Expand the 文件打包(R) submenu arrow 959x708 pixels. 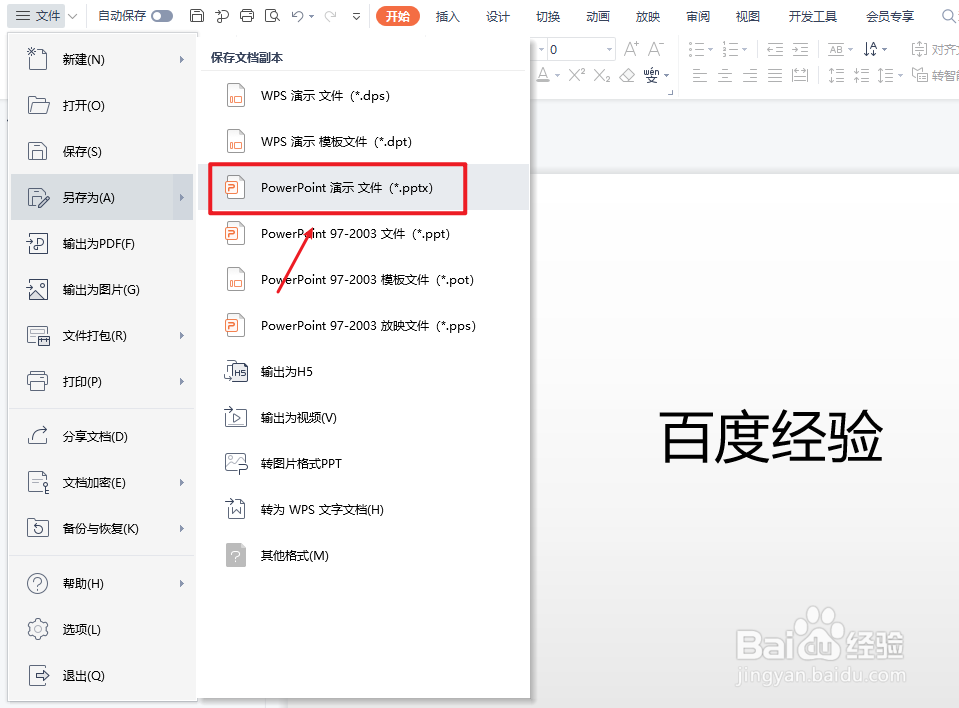pos(182,336)
